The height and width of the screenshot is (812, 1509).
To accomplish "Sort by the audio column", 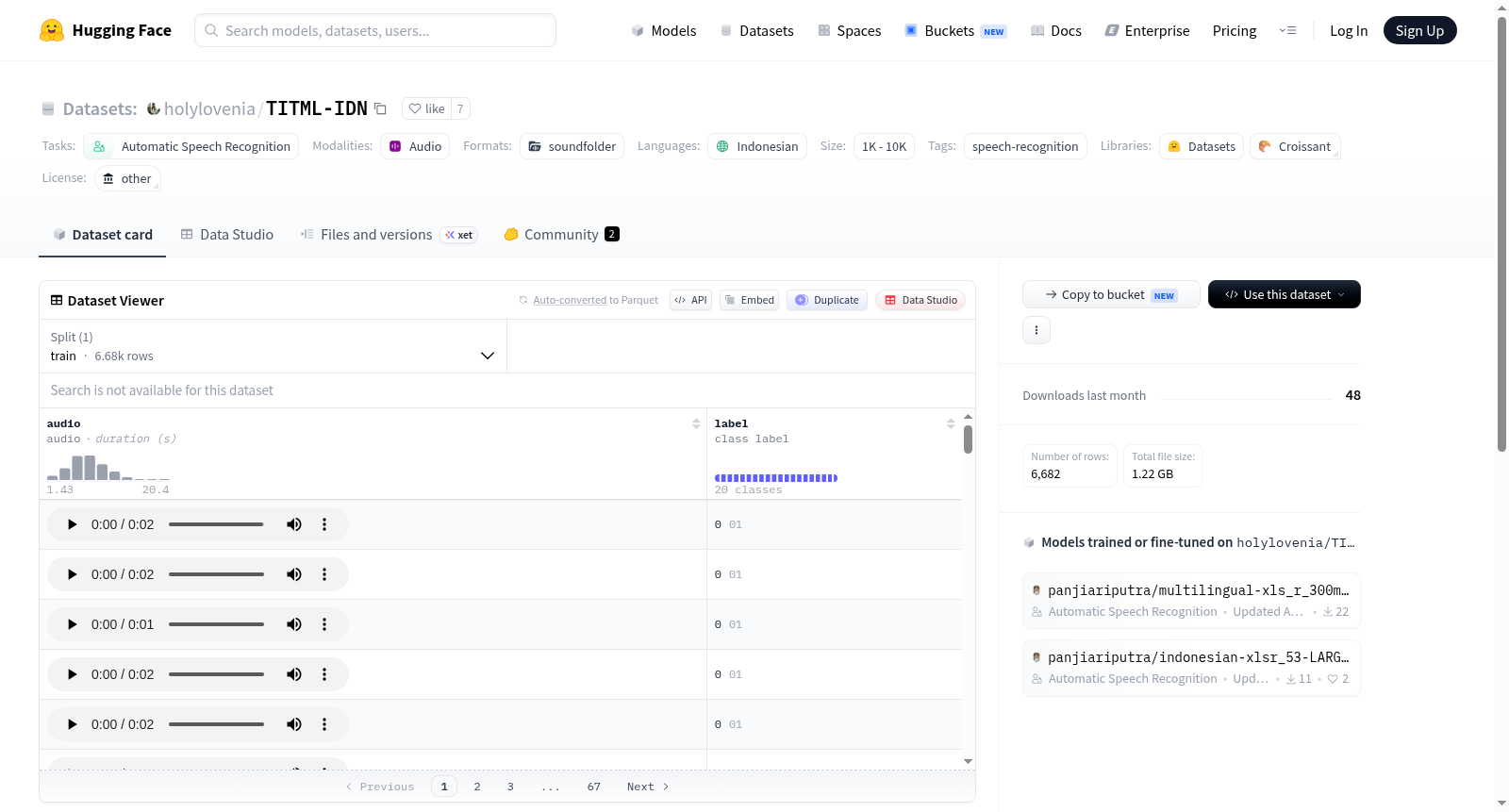I will click(696, 423).
